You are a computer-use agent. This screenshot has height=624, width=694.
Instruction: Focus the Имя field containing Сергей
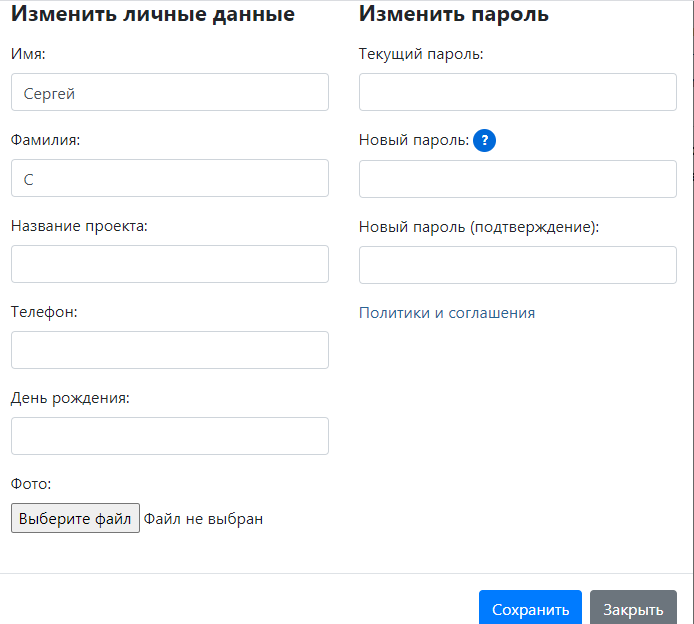170,92
